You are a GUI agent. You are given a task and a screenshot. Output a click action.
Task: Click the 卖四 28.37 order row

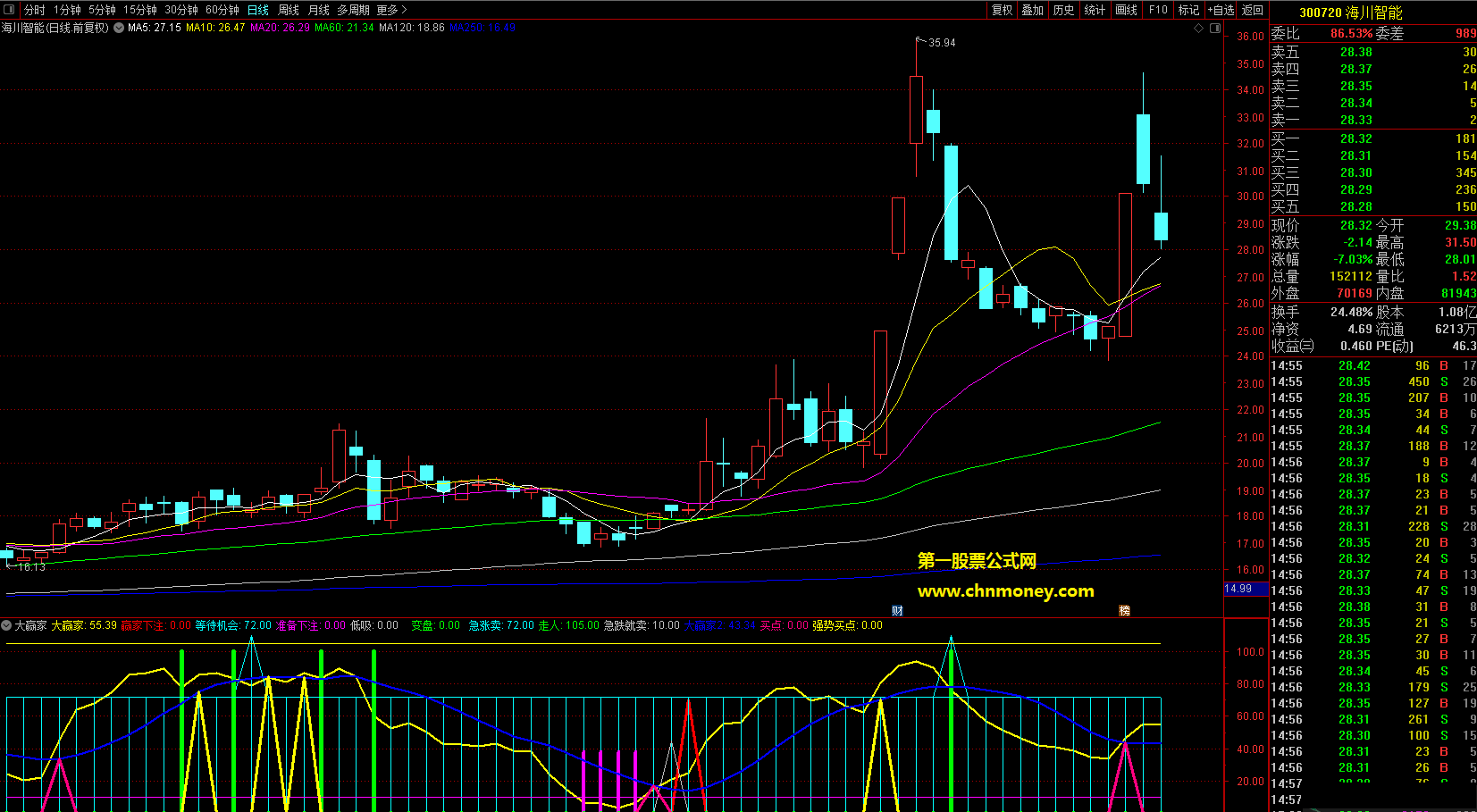(x=1373, y=69)
